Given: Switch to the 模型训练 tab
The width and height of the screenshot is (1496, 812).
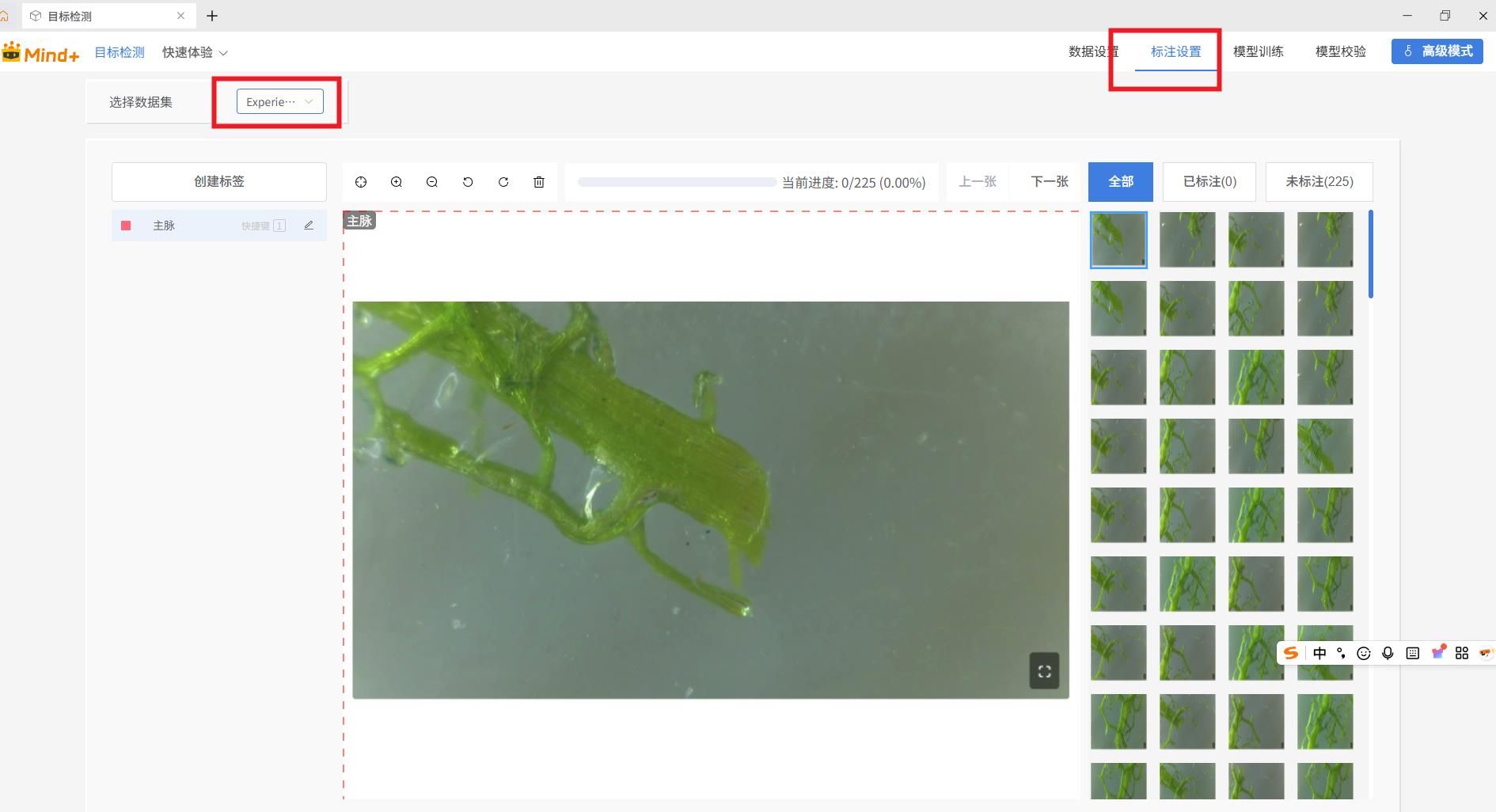Looking at the screenshot, I should [x=1258, y=51].
